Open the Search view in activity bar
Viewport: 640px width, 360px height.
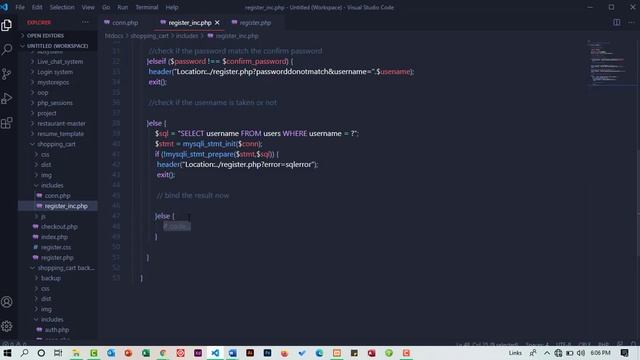(7, 50)
